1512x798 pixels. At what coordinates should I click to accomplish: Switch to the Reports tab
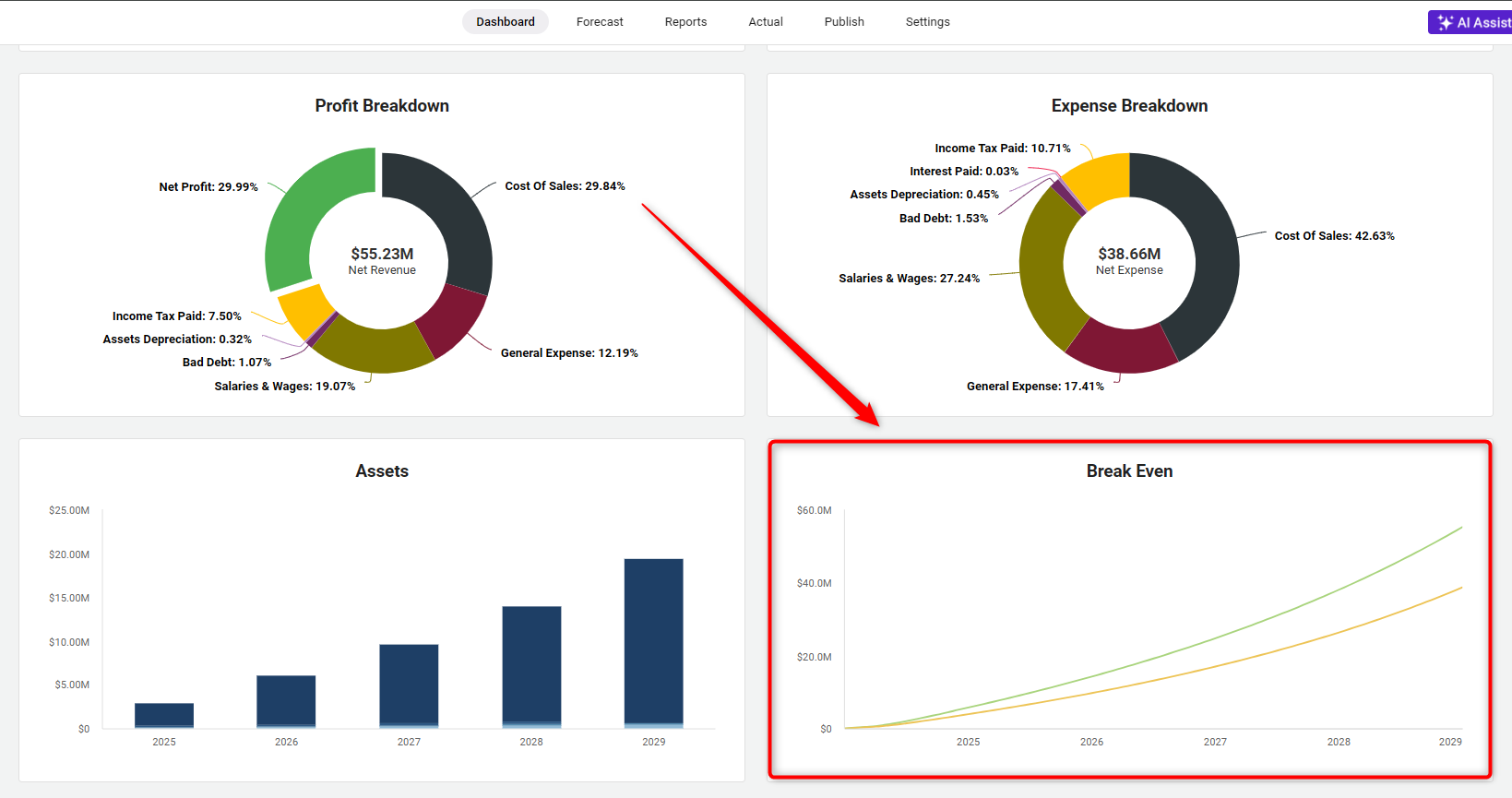685,22
